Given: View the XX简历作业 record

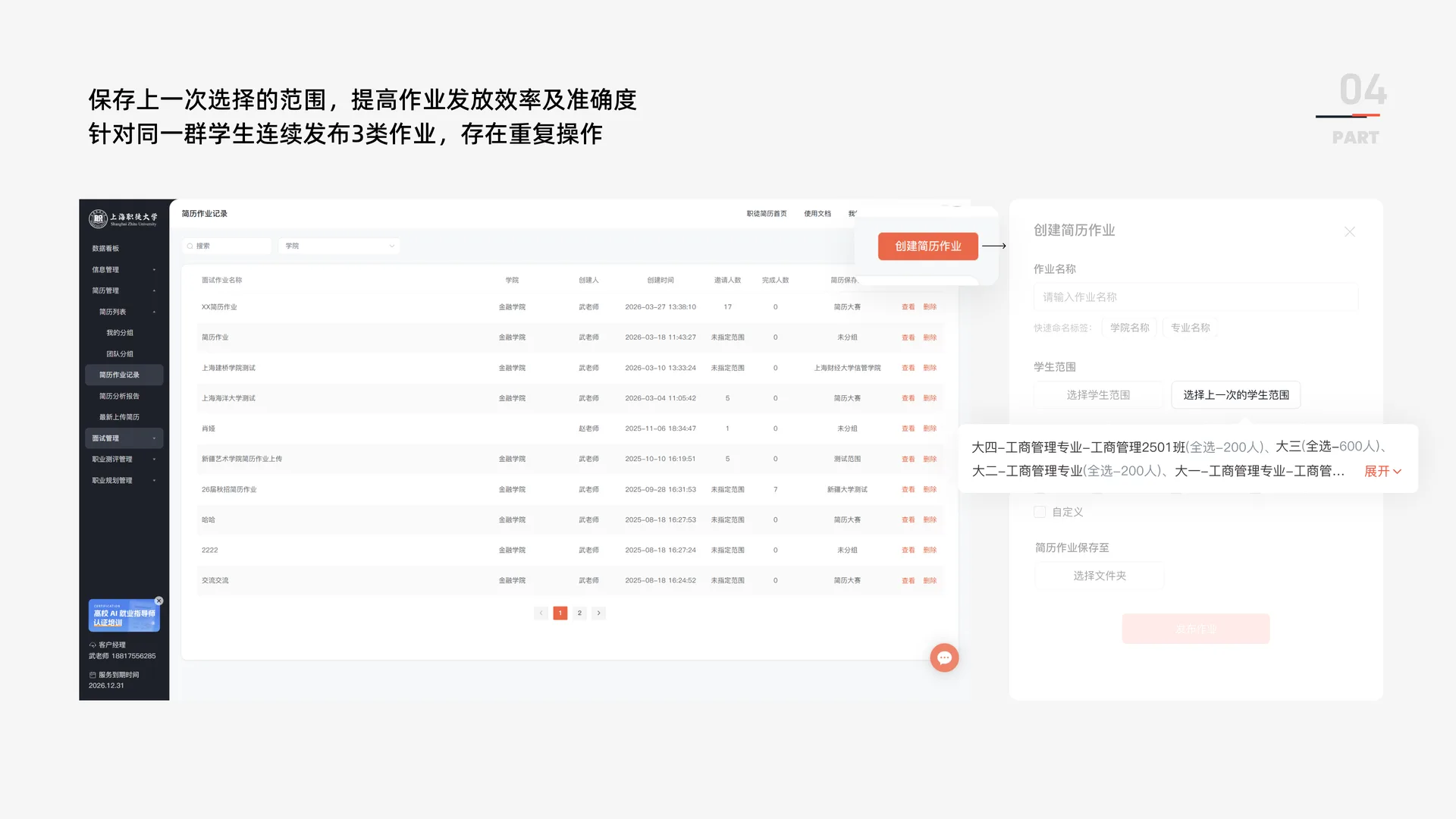Looking at the screenshot, I should tap(908, 307).
